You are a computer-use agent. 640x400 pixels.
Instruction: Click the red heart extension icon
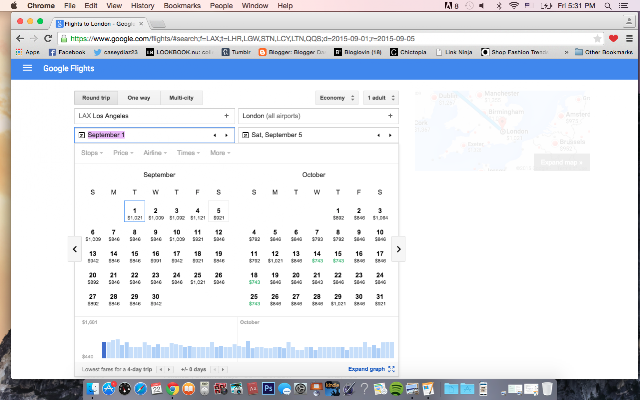613,38
